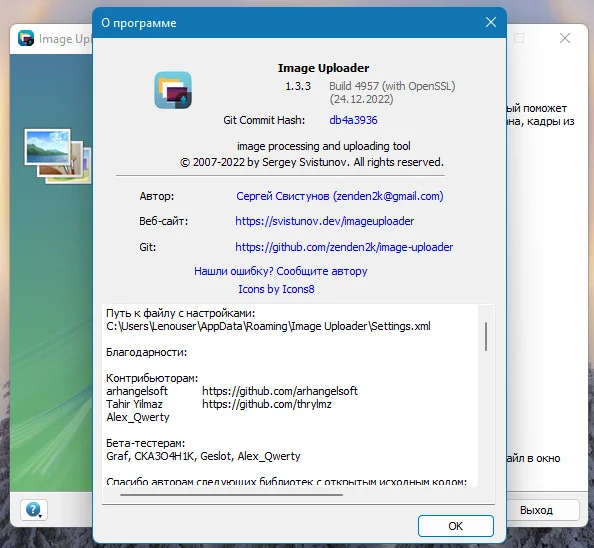Close the About dialog with the X button
This screenshot has width=594, height=548.
click(x=491, y=22)
